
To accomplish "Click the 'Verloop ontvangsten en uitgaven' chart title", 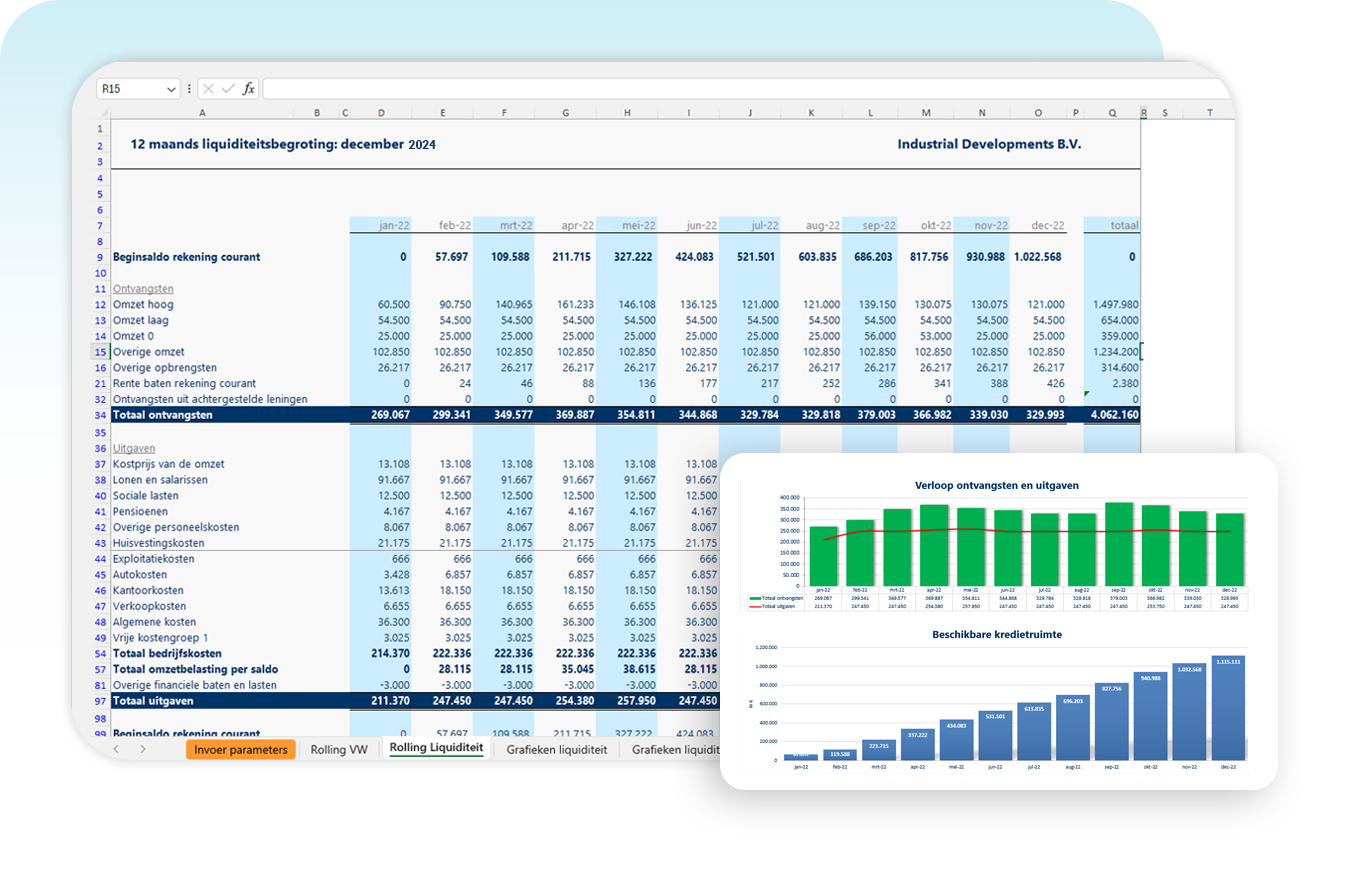I will [x=997, y=485].
